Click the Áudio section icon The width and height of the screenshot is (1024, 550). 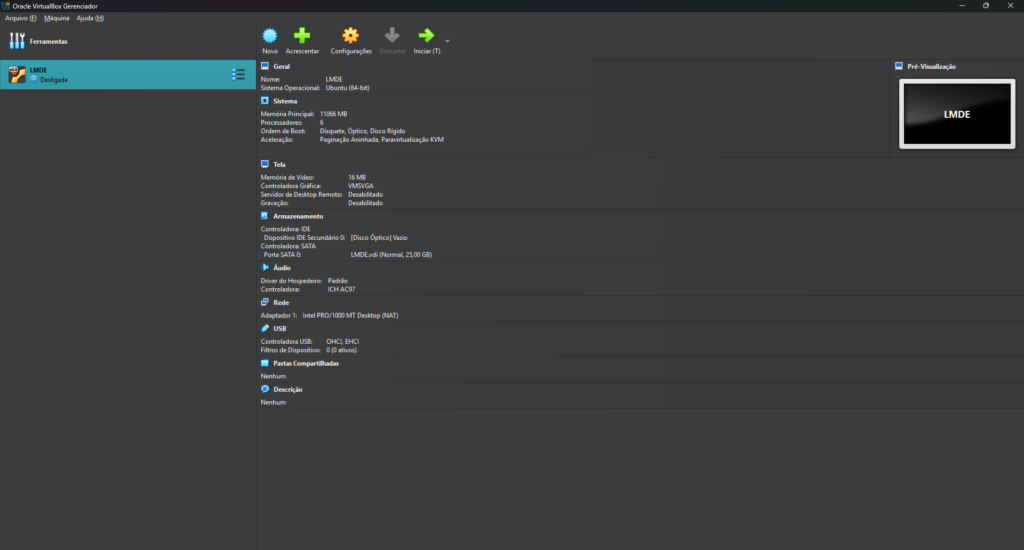coord(264,267)
